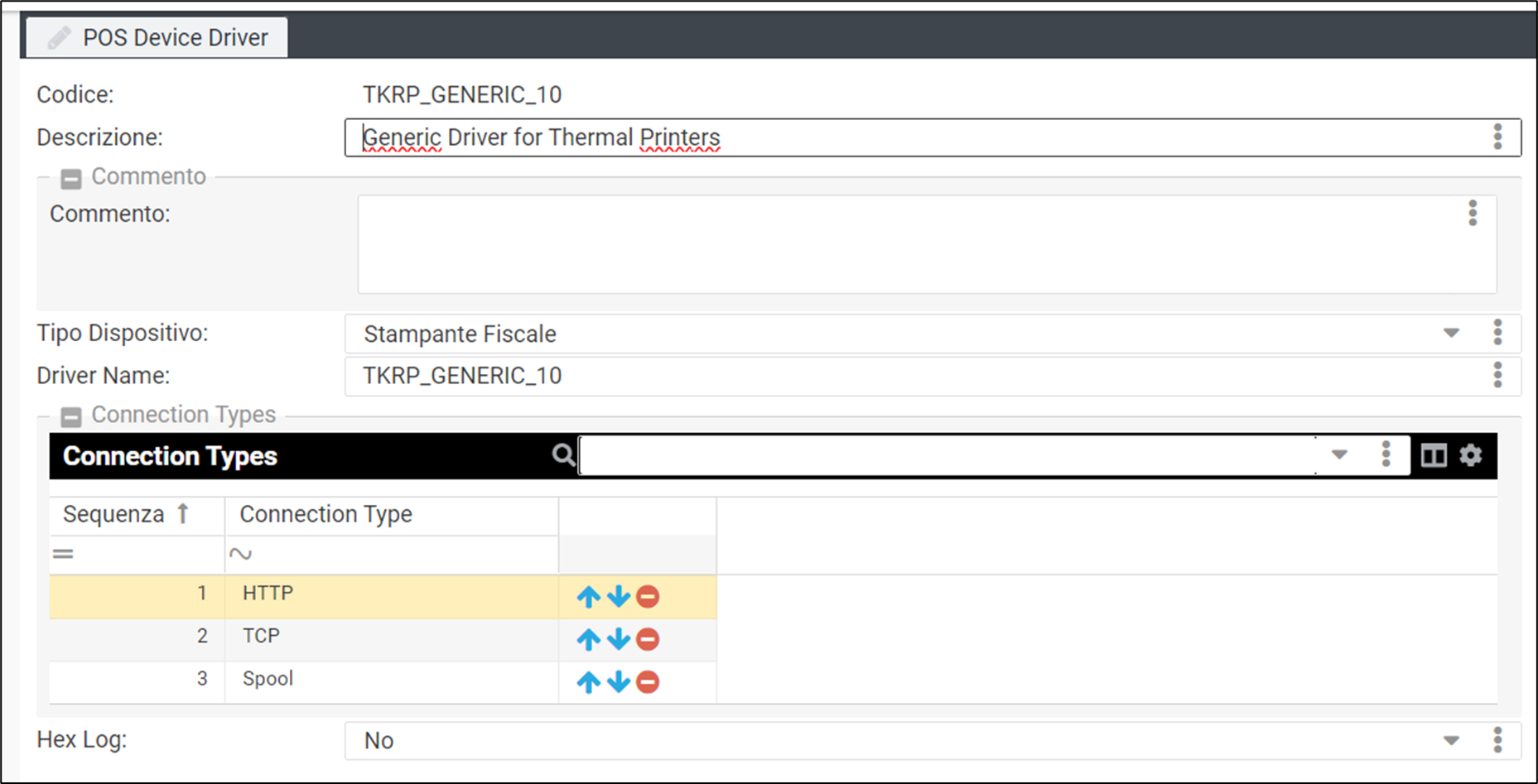Click the Connection Type column header
1538x784 pixels.
coord(325,515)
